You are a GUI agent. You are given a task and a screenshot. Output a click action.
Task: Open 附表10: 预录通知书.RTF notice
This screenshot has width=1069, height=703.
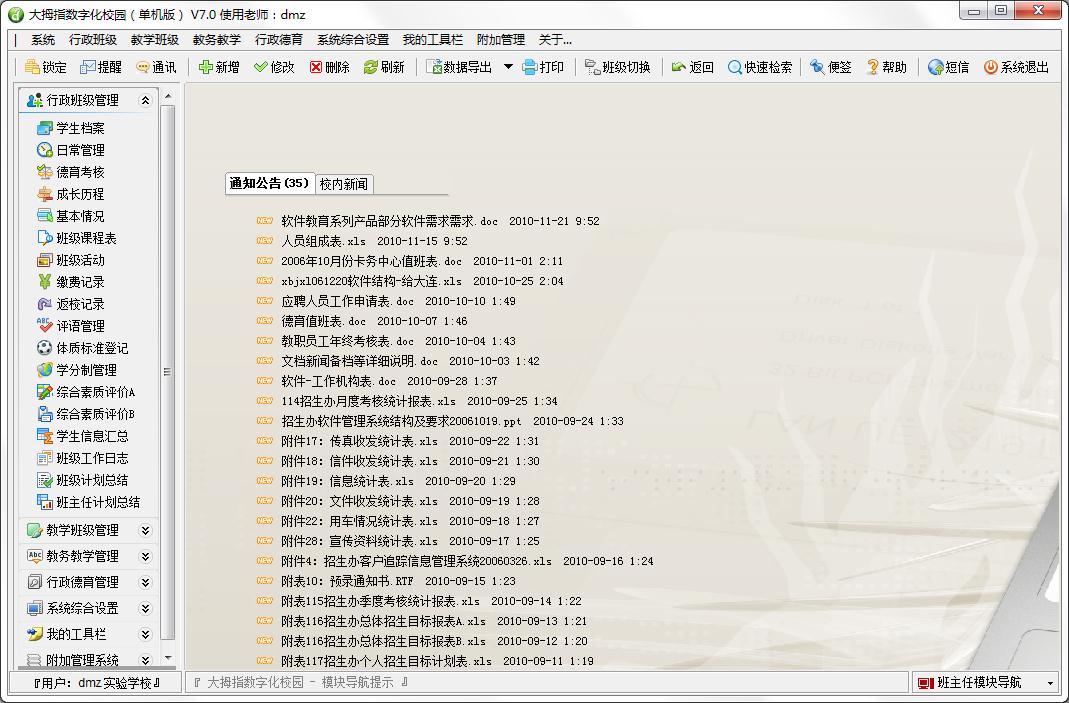(347, 581)
